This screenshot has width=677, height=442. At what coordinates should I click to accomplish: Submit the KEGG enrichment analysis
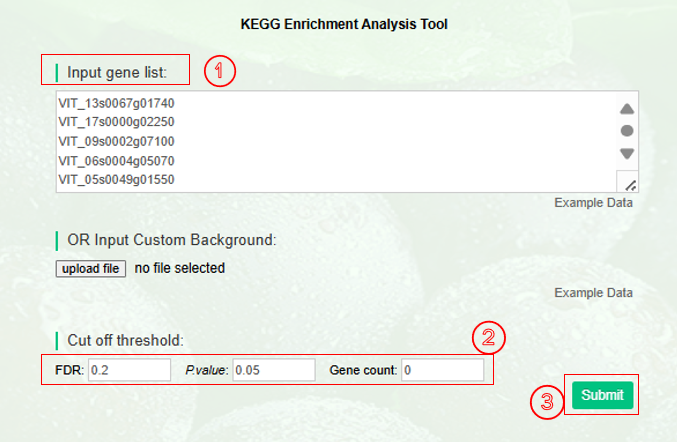[x=602, y=395]
